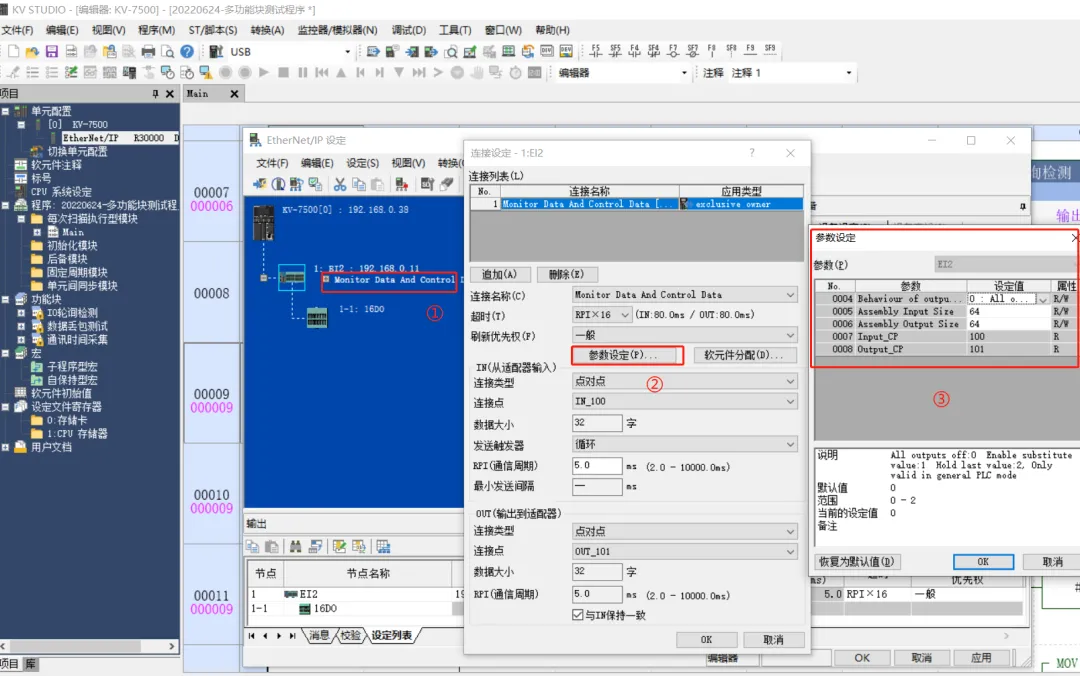Open the 发送触发器 dropdown
This screenshot has height=676, width=1080.
(x=791, y=445)
